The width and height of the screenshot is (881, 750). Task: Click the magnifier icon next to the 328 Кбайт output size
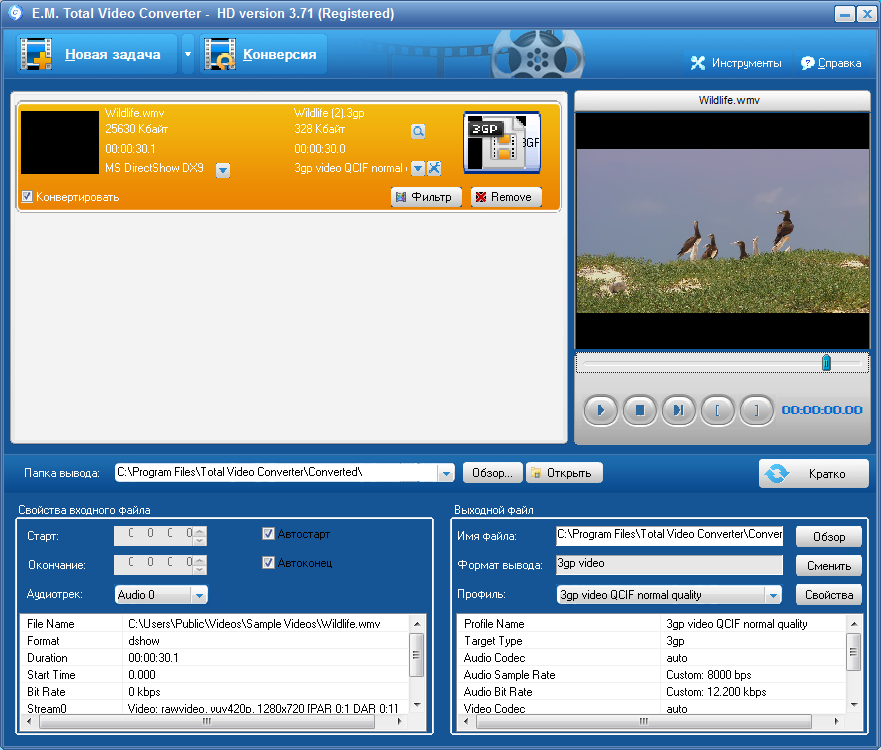(x=418, y=131)
